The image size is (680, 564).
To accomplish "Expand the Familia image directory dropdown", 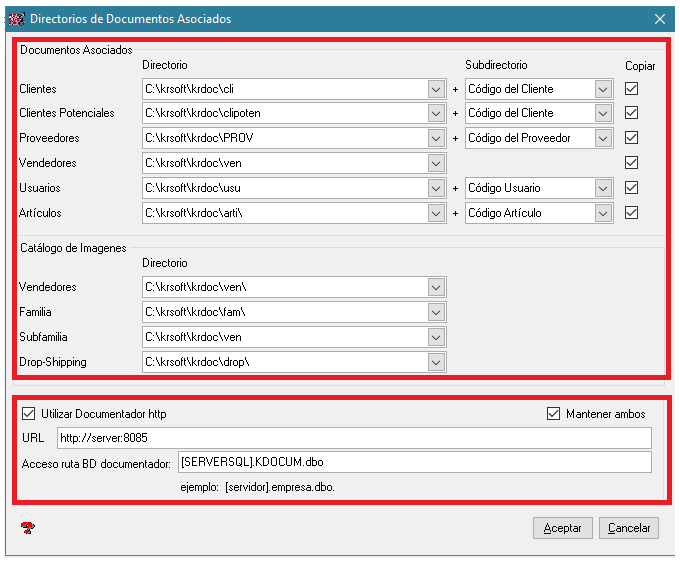I will pyautogui.click(x=435, y=312).
